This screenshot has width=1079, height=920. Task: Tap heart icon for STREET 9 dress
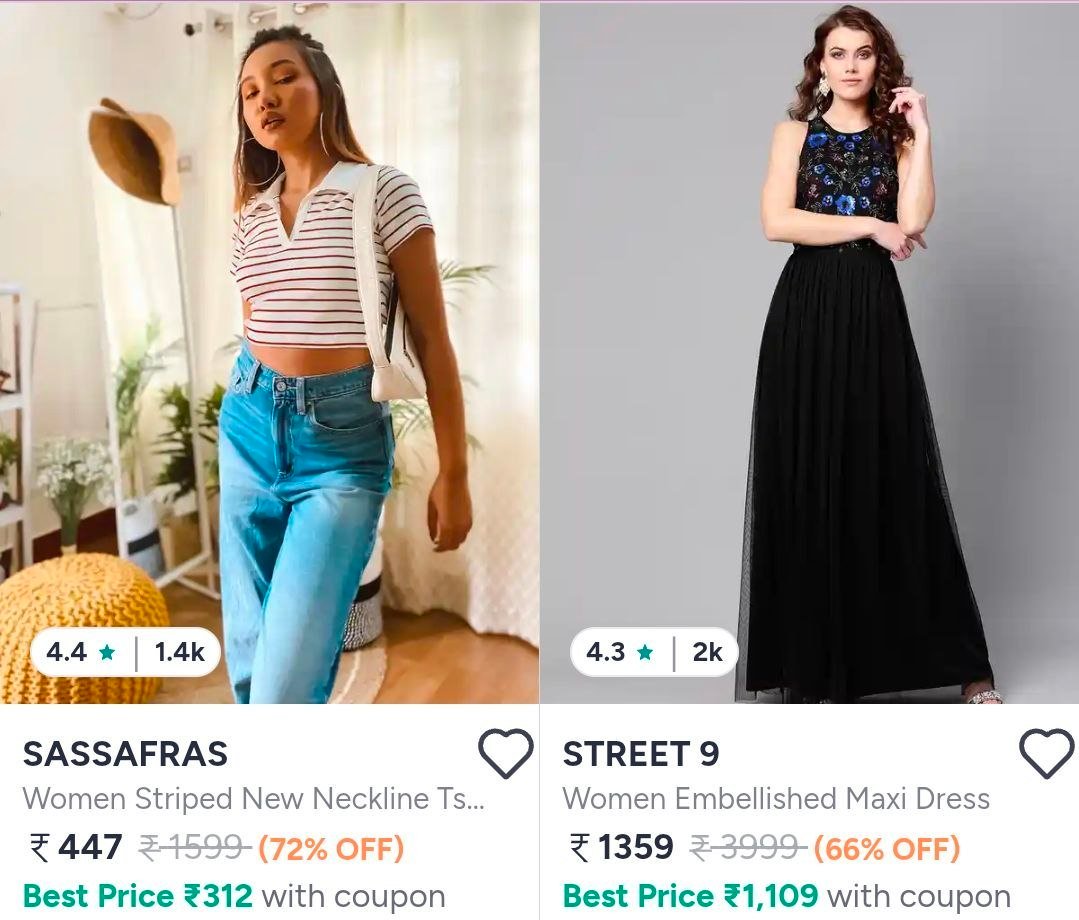(x=1046, y=754)
